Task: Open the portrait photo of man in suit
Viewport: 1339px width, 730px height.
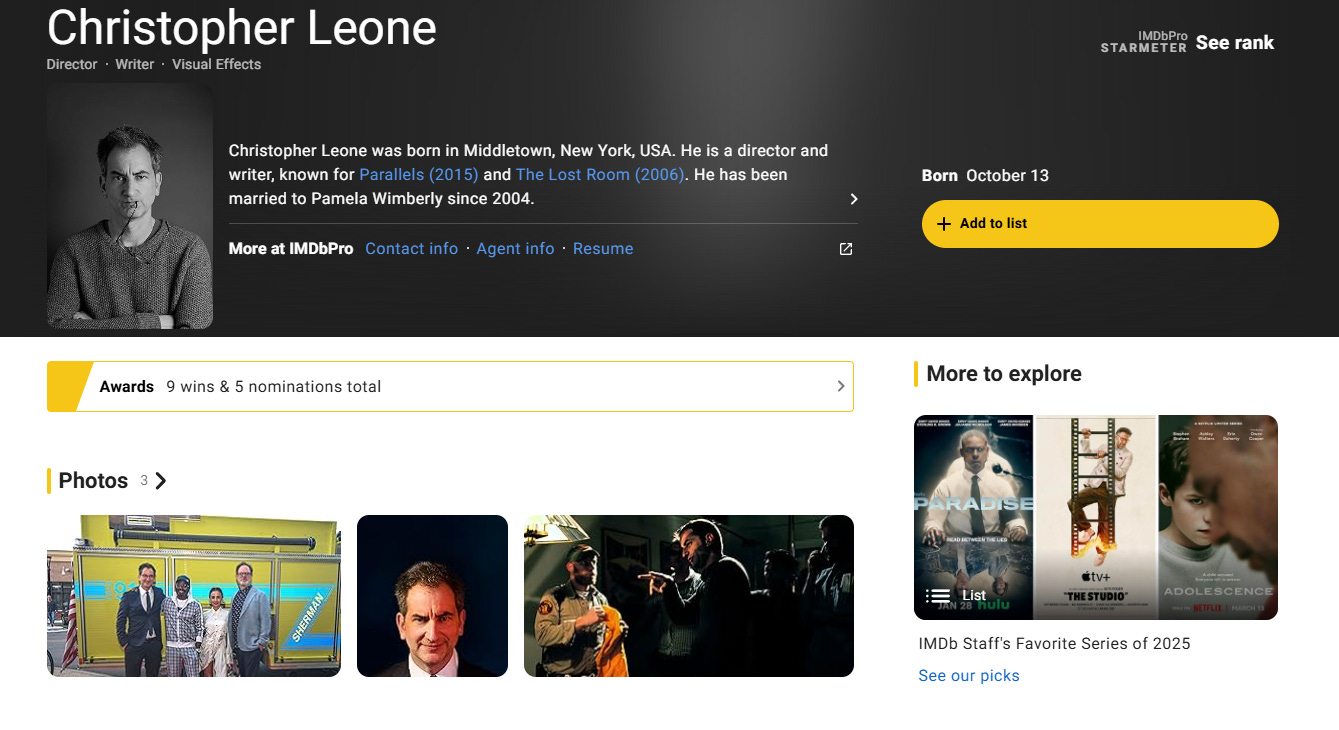Action: tap(432, 596)
